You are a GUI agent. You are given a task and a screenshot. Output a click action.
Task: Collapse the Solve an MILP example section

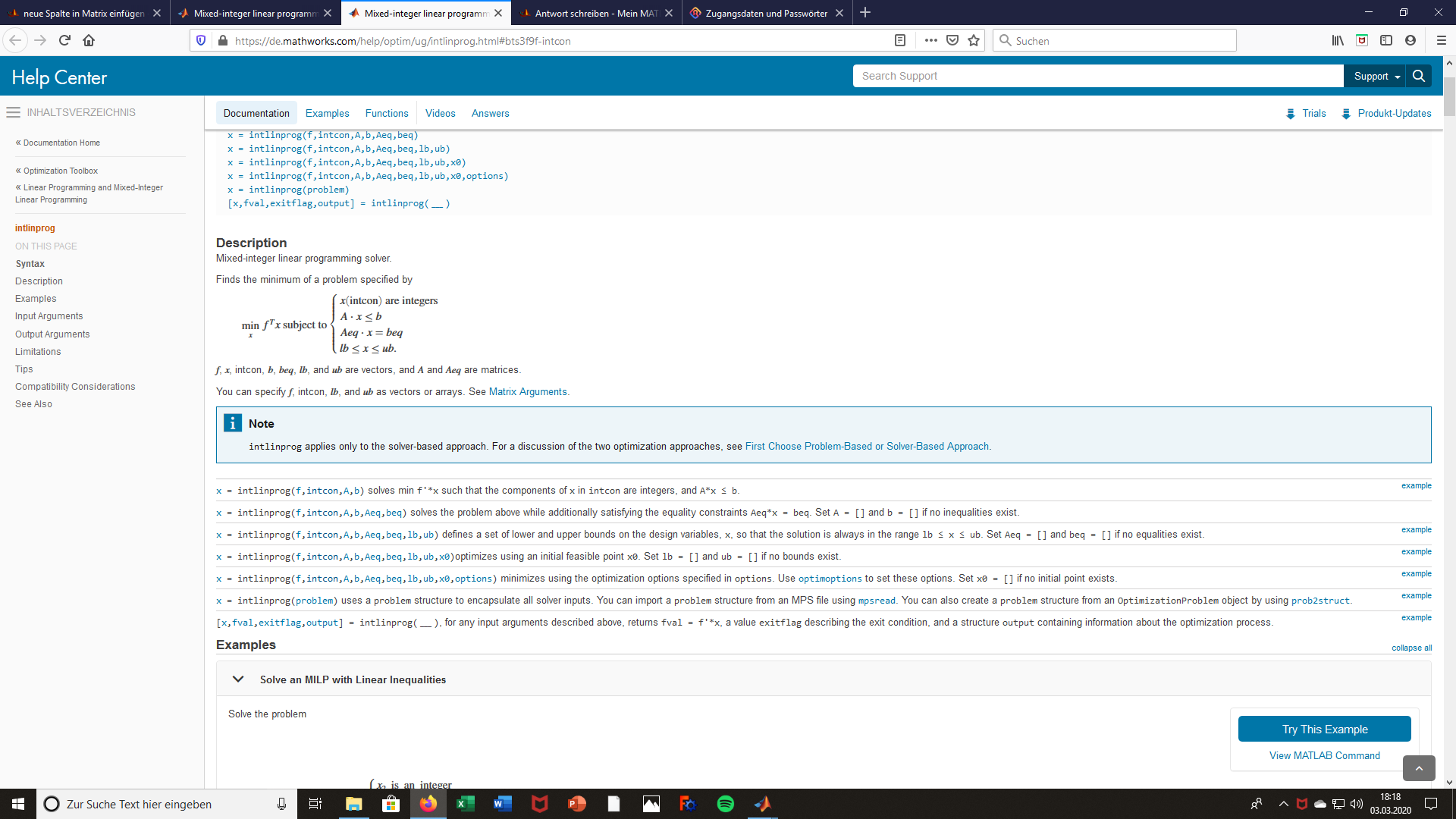pos(238,679)
